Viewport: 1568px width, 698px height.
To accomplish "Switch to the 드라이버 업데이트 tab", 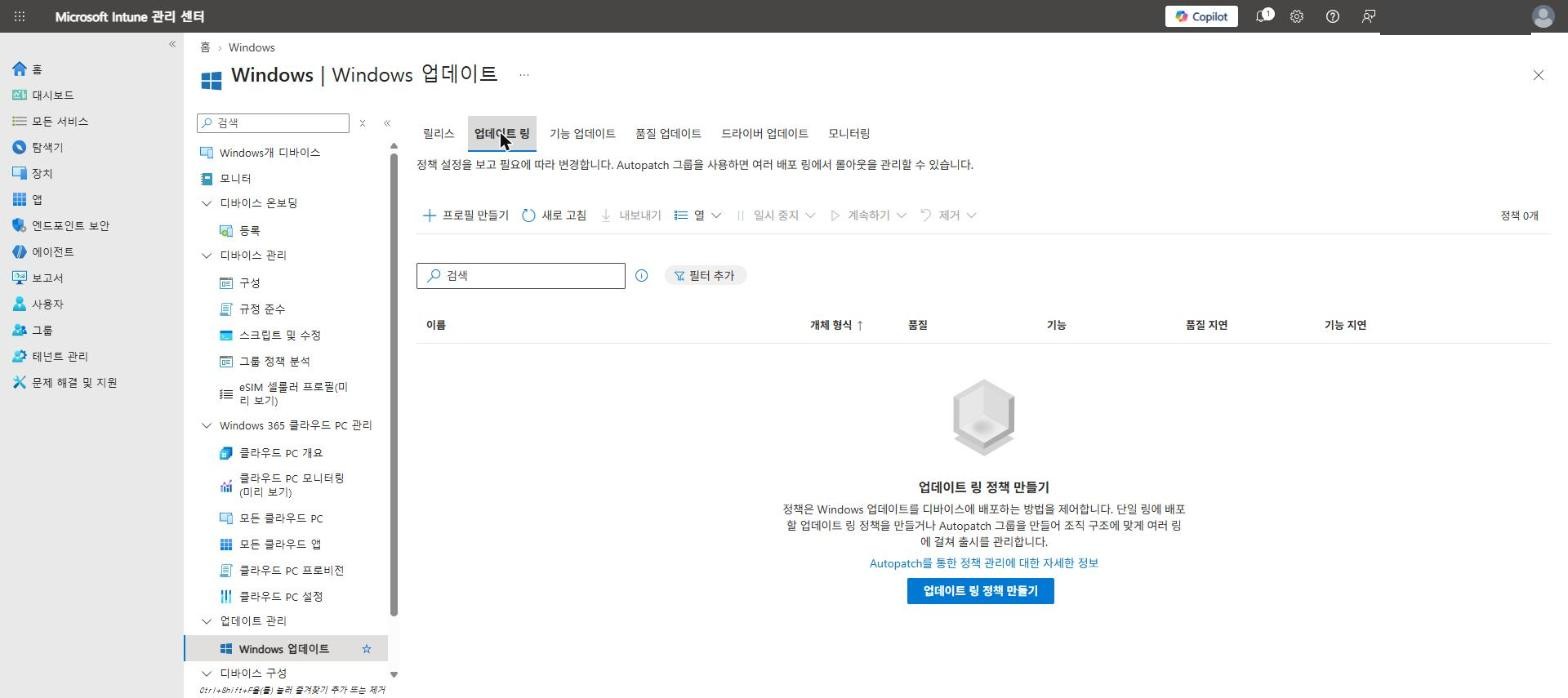I will point(764,134).
